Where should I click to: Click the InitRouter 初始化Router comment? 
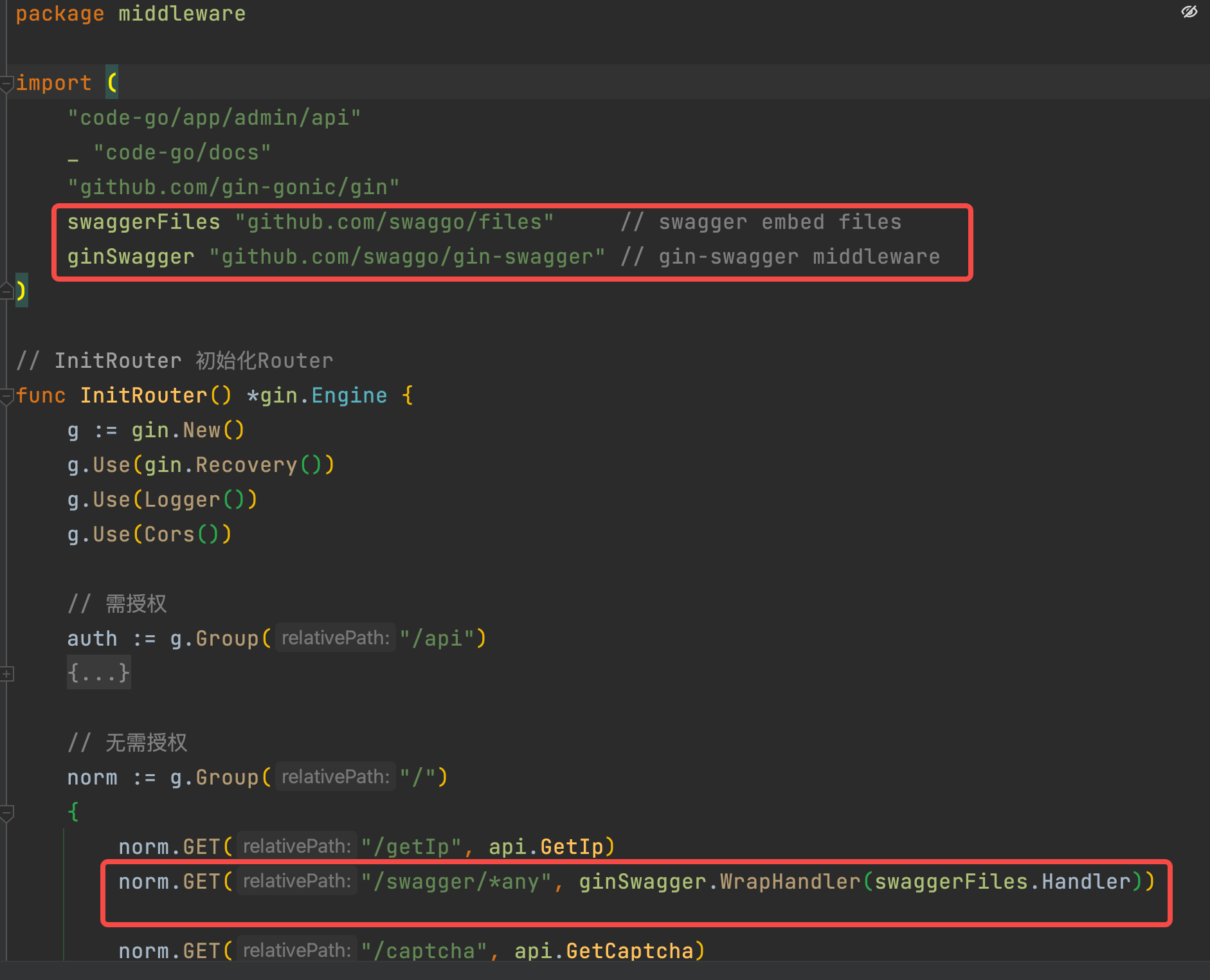click(x=175, y=361)
